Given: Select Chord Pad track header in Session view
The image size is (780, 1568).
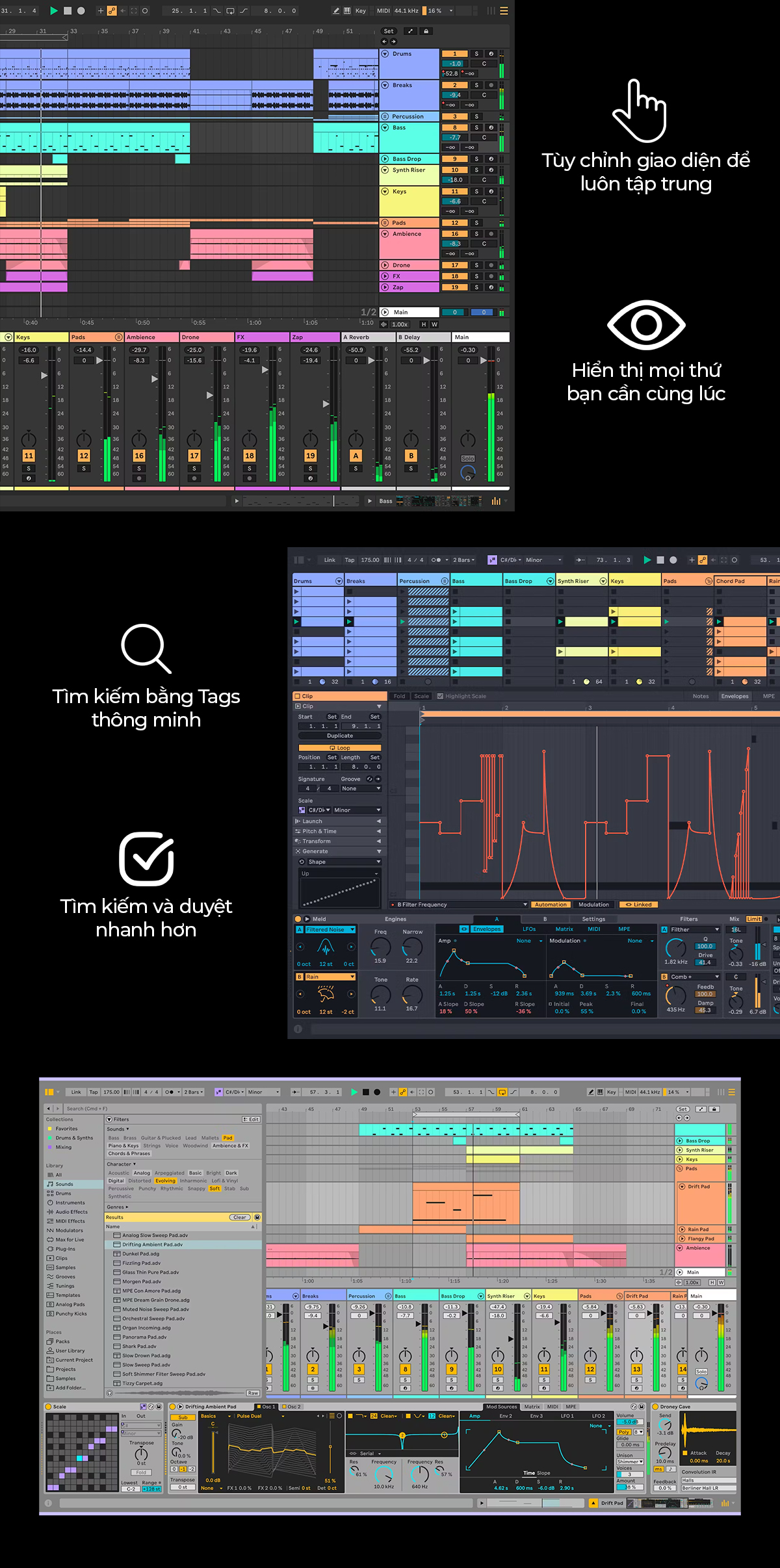Looking at the screenshot, I should click(x=740, y=581).
